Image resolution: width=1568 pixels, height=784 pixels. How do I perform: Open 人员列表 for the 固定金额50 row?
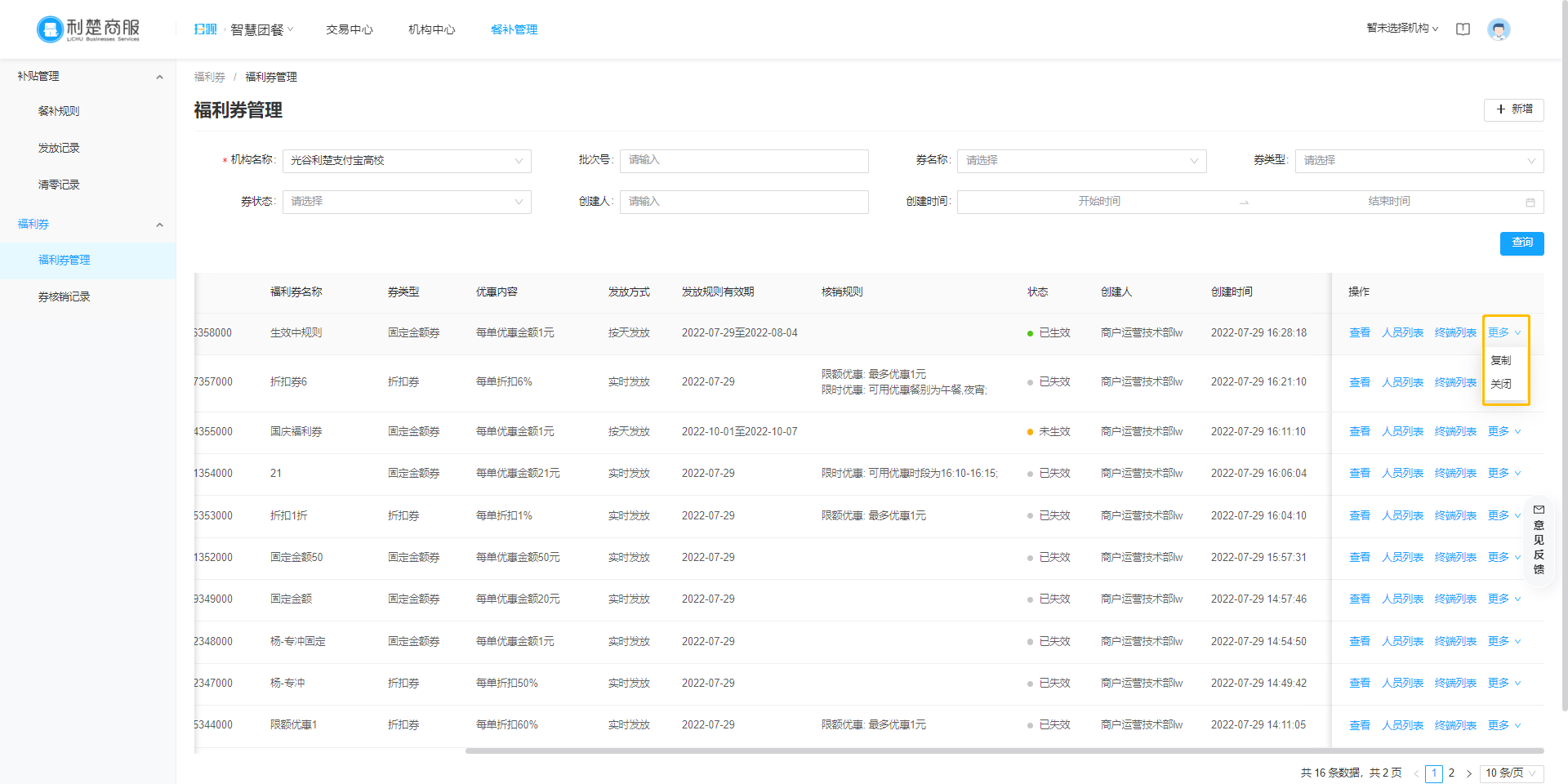[1402, 557]
